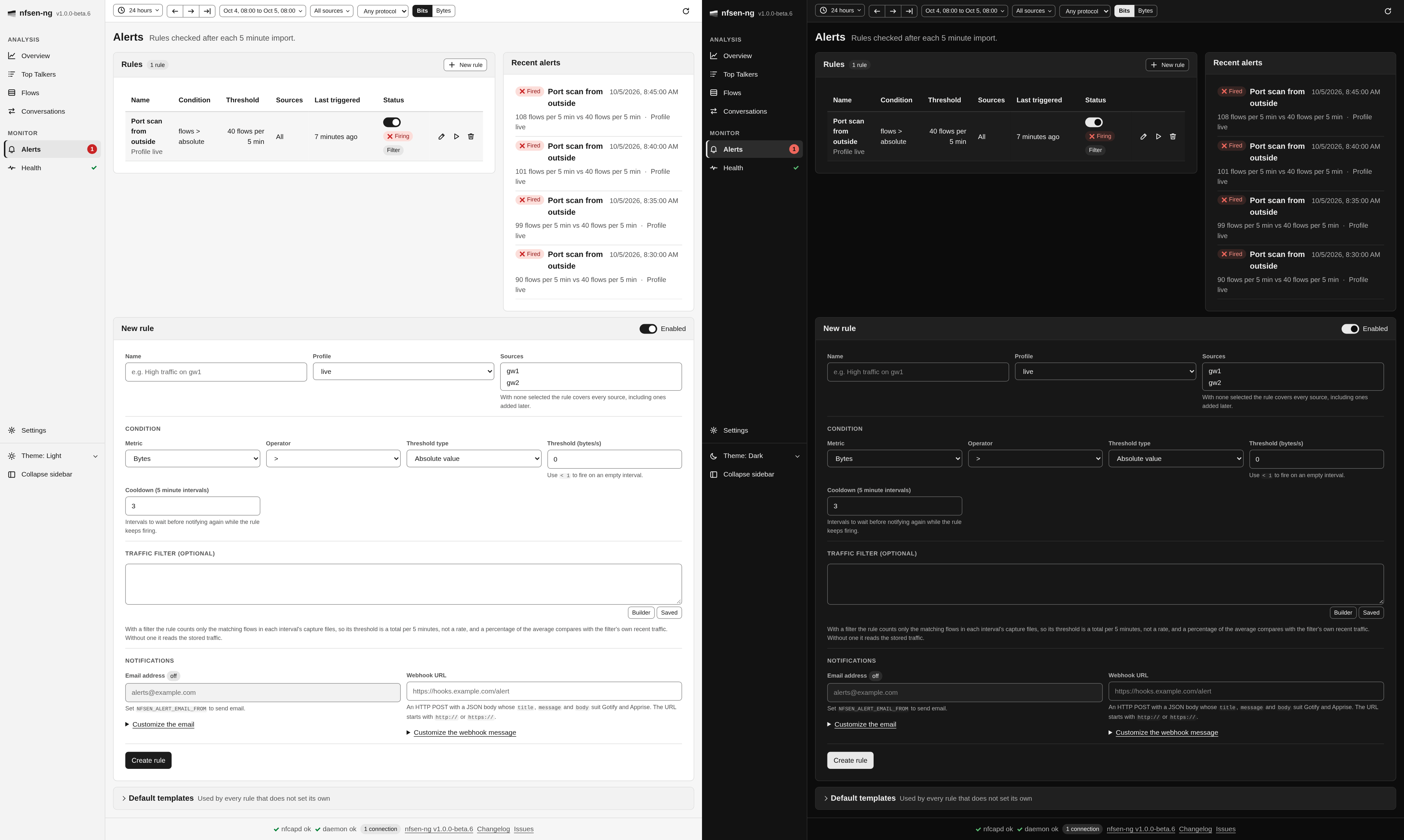1404x840 pixels.
Task: Jump to latest time in dark toolbar
Action: tap(909, 11)
